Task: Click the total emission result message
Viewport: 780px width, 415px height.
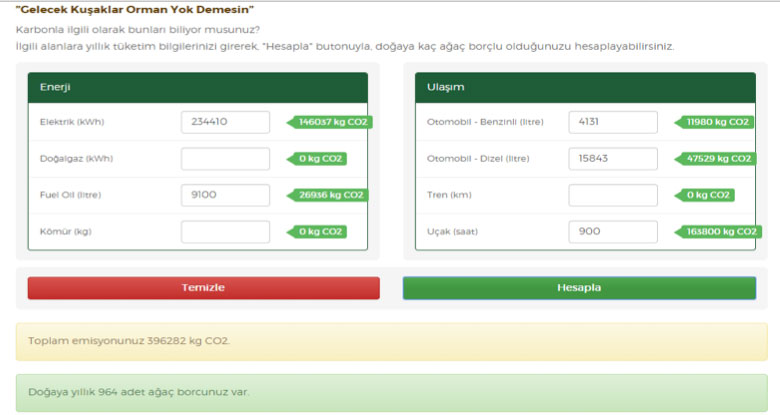Action: (x=391, y=341)
